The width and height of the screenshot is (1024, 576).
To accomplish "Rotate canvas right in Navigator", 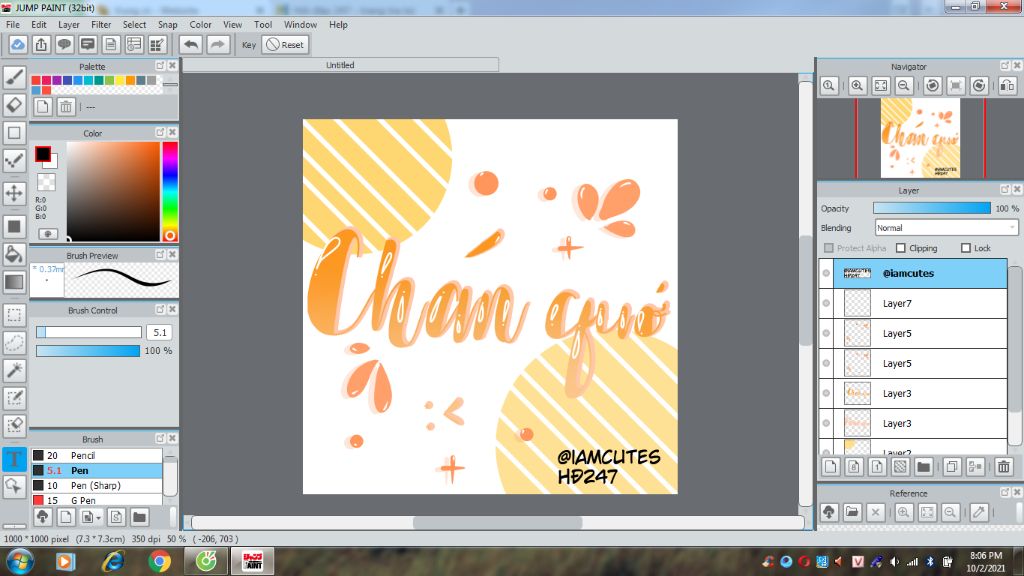I will pos(979,86).
